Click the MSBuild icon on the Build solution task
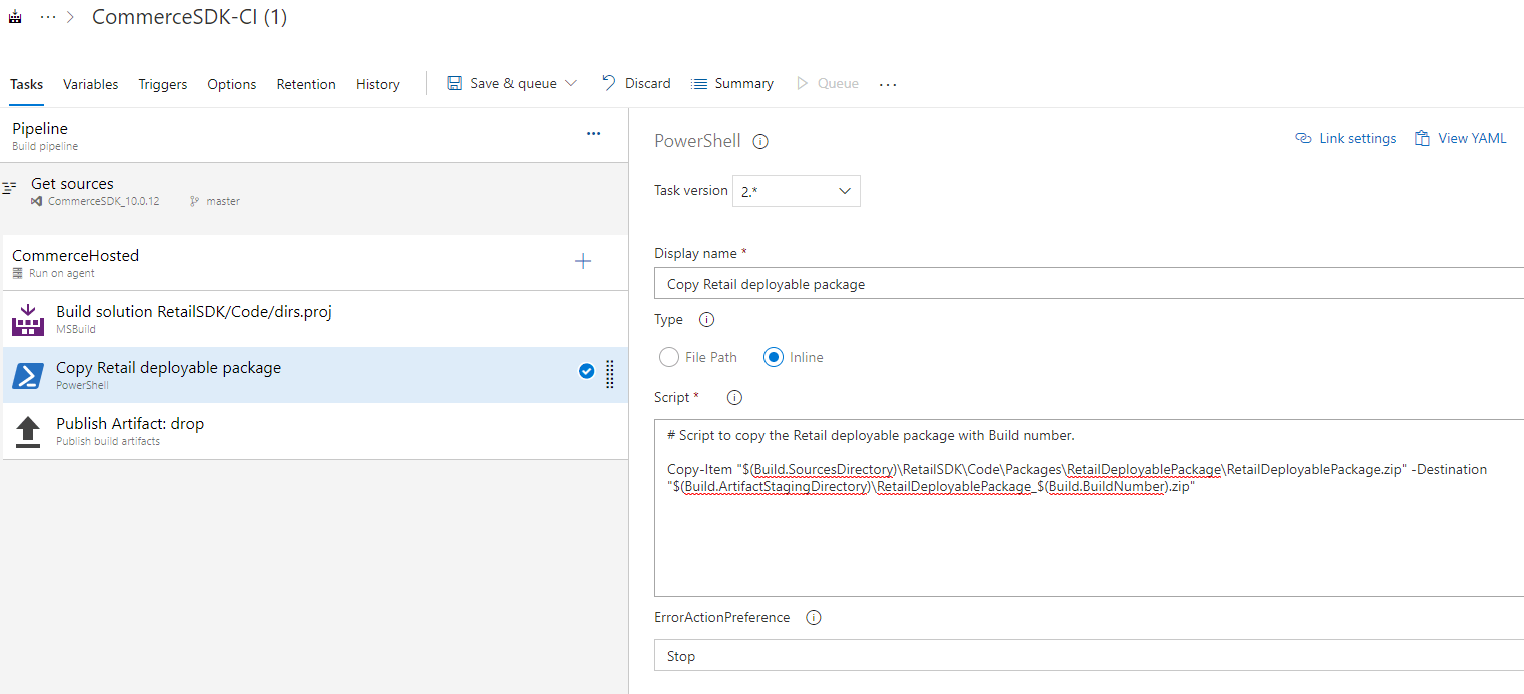 (x=27, y=318)
